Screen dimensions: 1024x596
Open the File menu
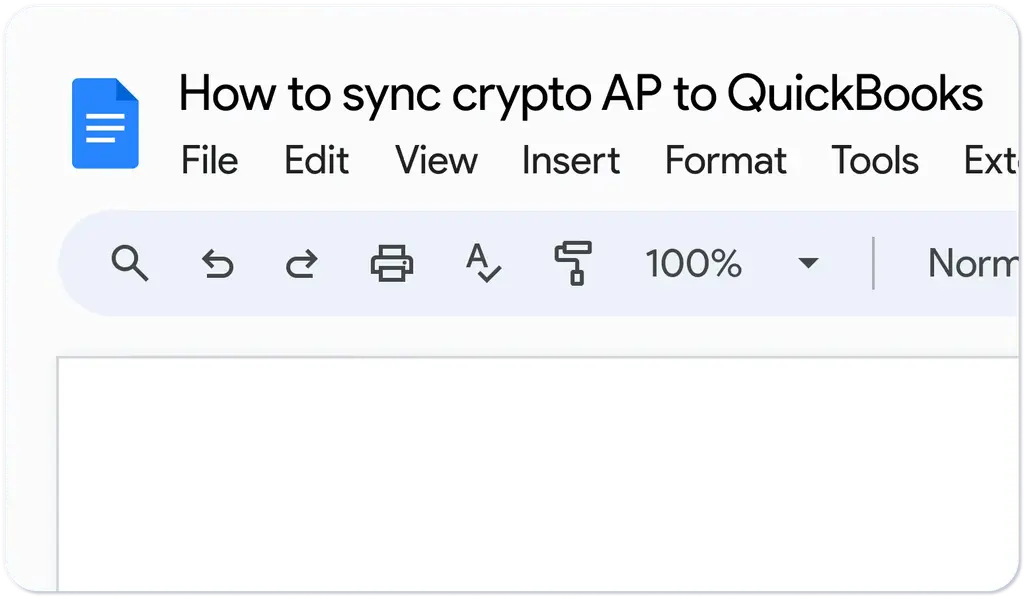(209, 161)
